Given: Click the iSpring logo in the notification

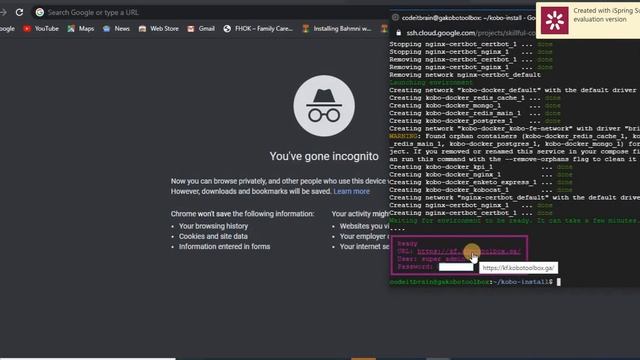Looking at the screenshot, I should click(554, 20).
